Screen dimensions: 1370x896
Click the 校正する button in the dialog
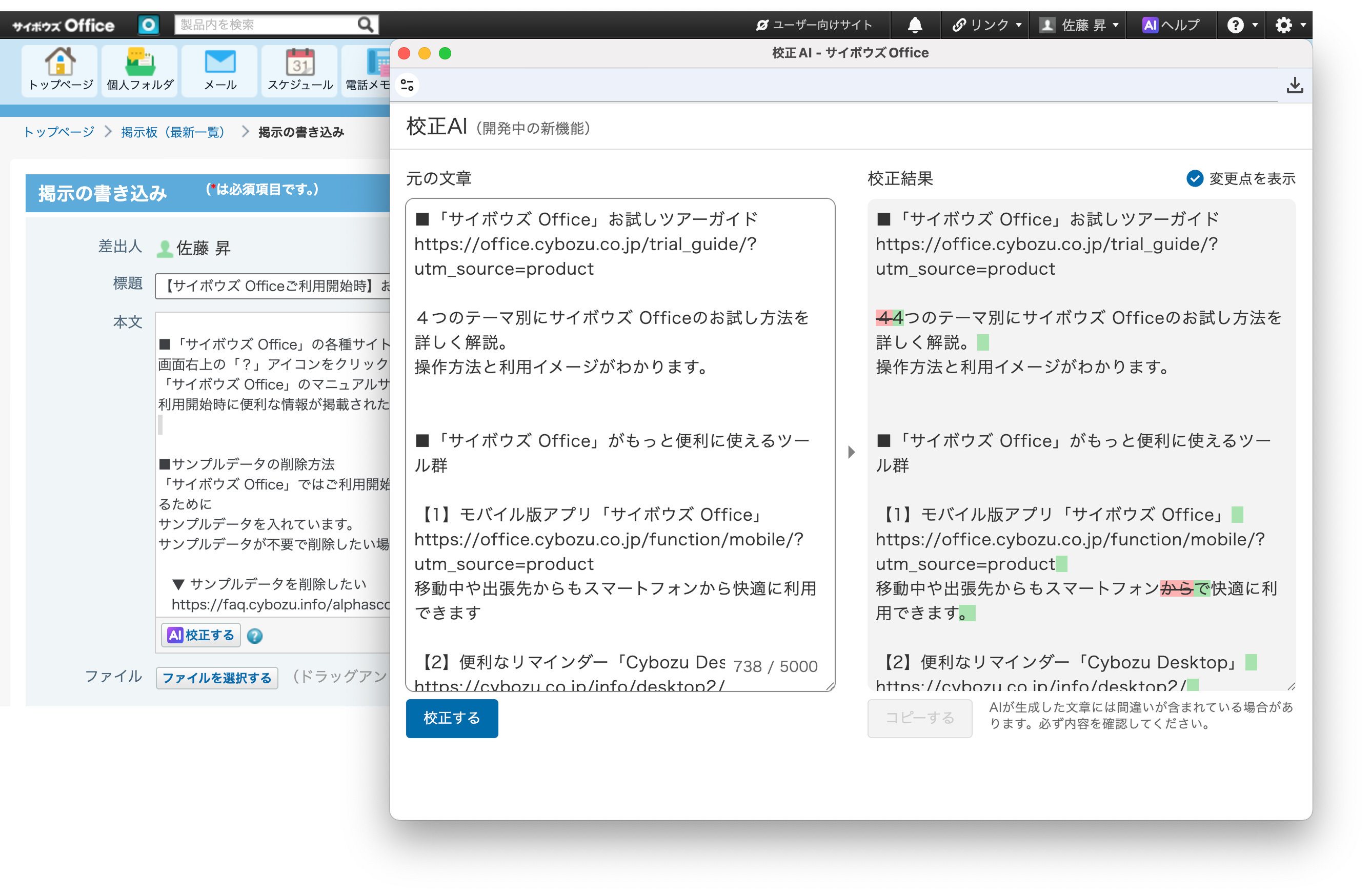tap(452, 718)
